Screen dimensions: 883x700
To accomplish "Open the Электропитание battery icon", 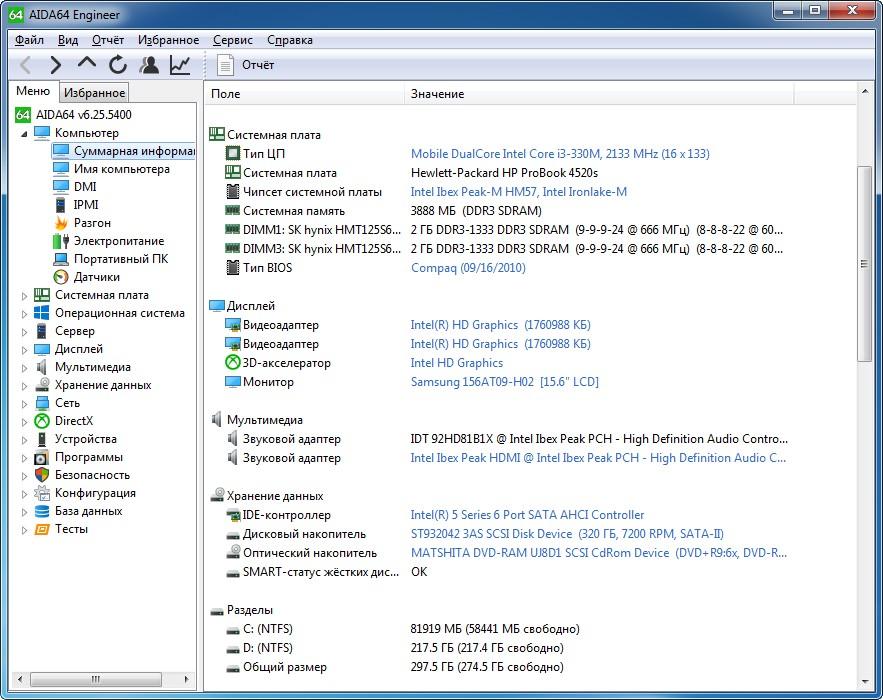I will [x=61, y=240].
